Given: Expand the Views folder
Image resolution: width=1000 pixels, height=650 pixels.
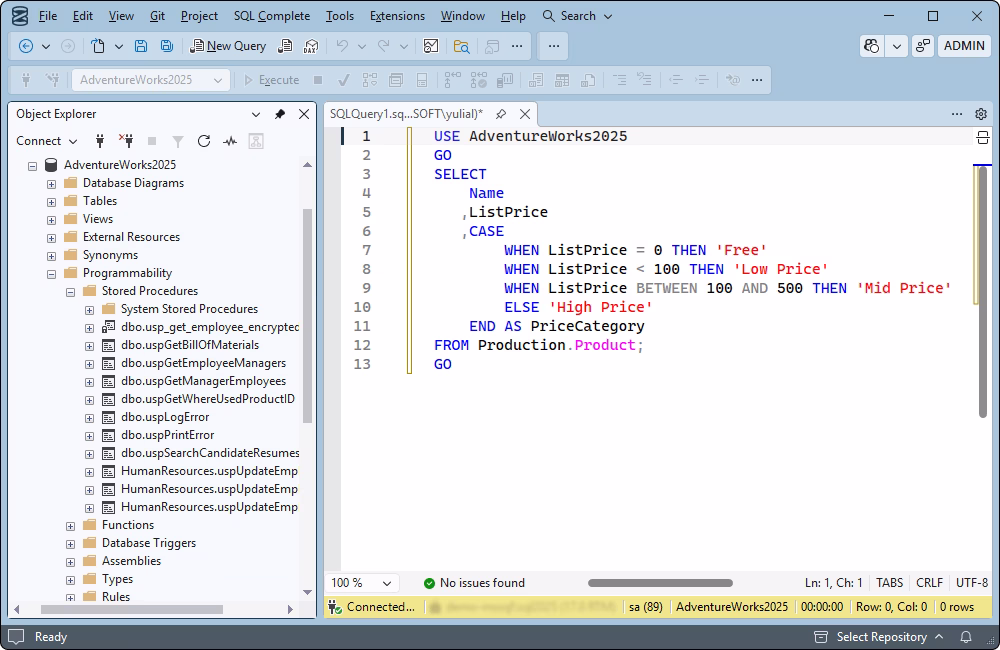Looking at the screenshot, I should (51, 220).
